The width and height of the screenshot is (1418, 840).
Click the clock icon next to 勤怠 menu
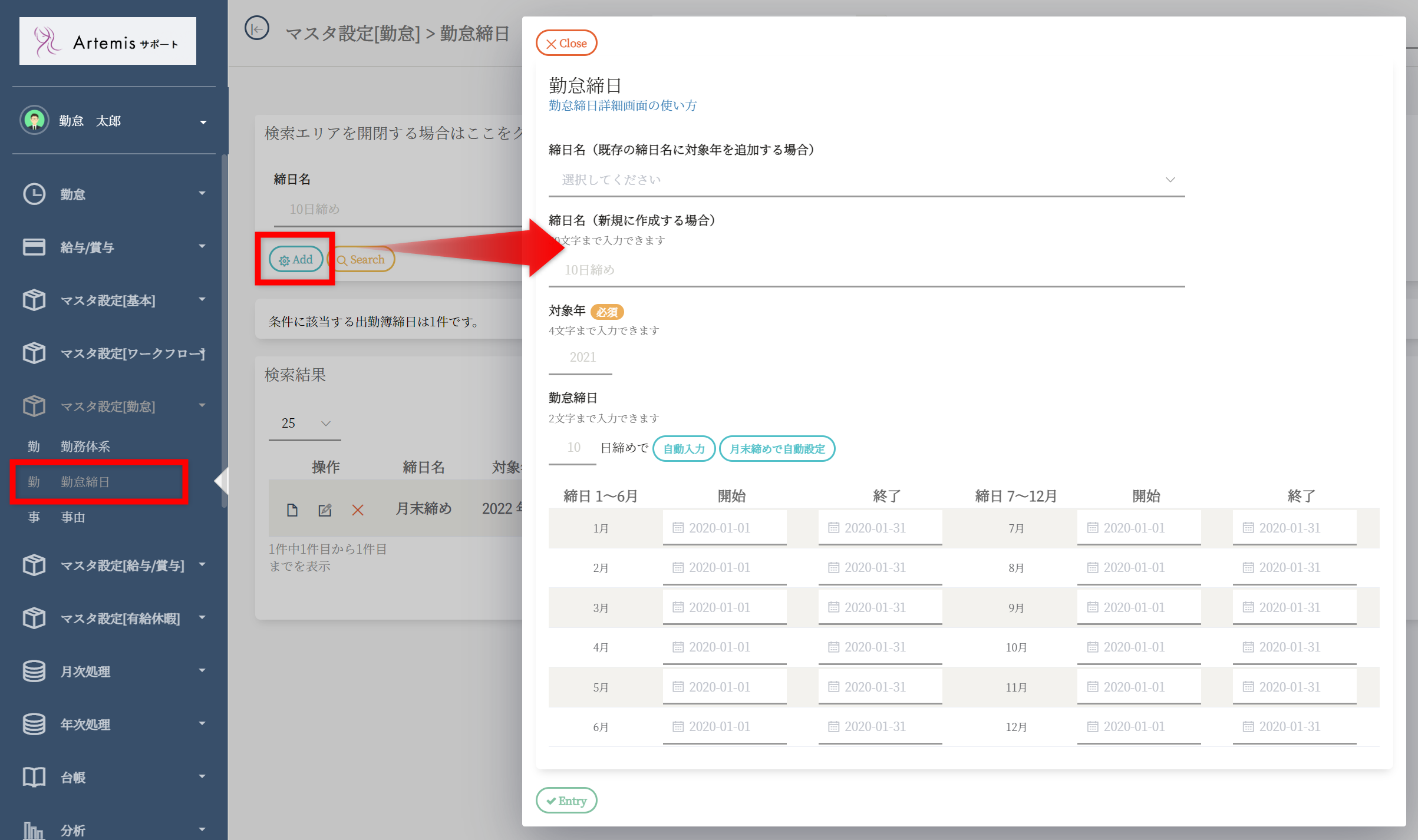tap(34, 194)
